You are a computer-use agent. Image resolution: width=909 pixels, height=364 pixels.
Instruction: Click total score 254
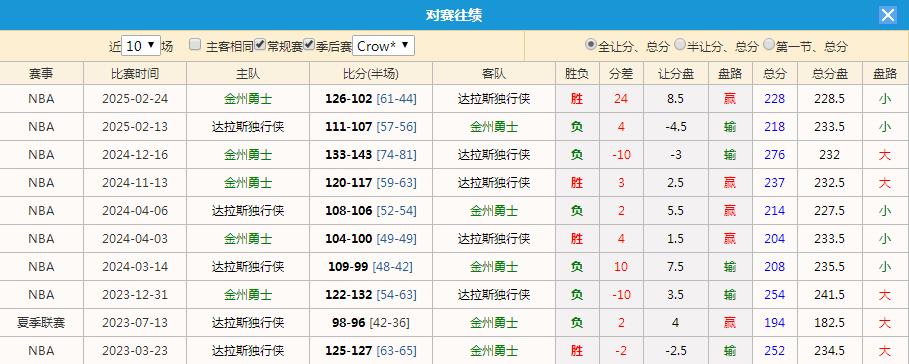775,294
